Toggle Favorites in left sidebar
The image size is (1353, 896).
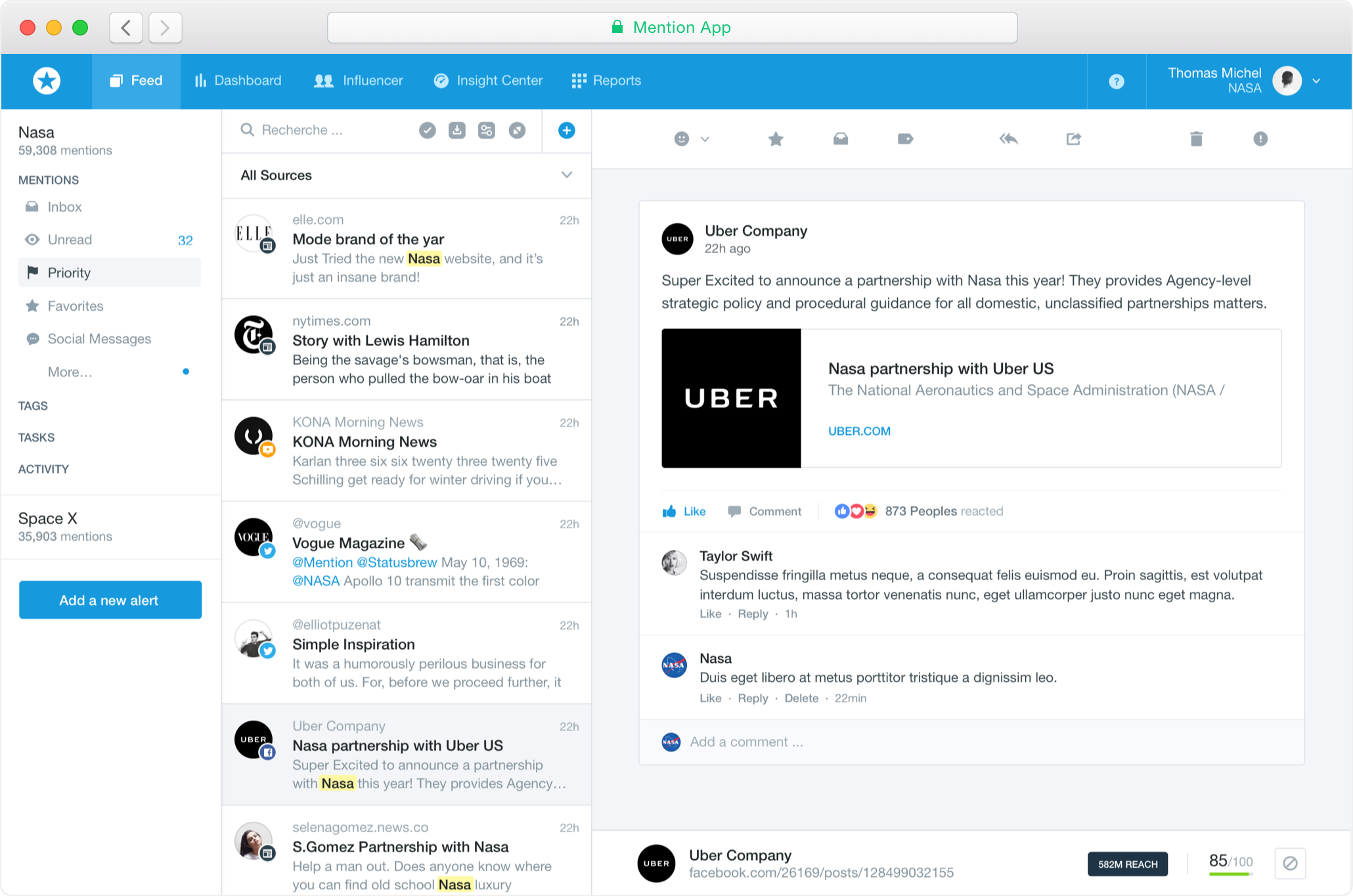coord(76,305)
